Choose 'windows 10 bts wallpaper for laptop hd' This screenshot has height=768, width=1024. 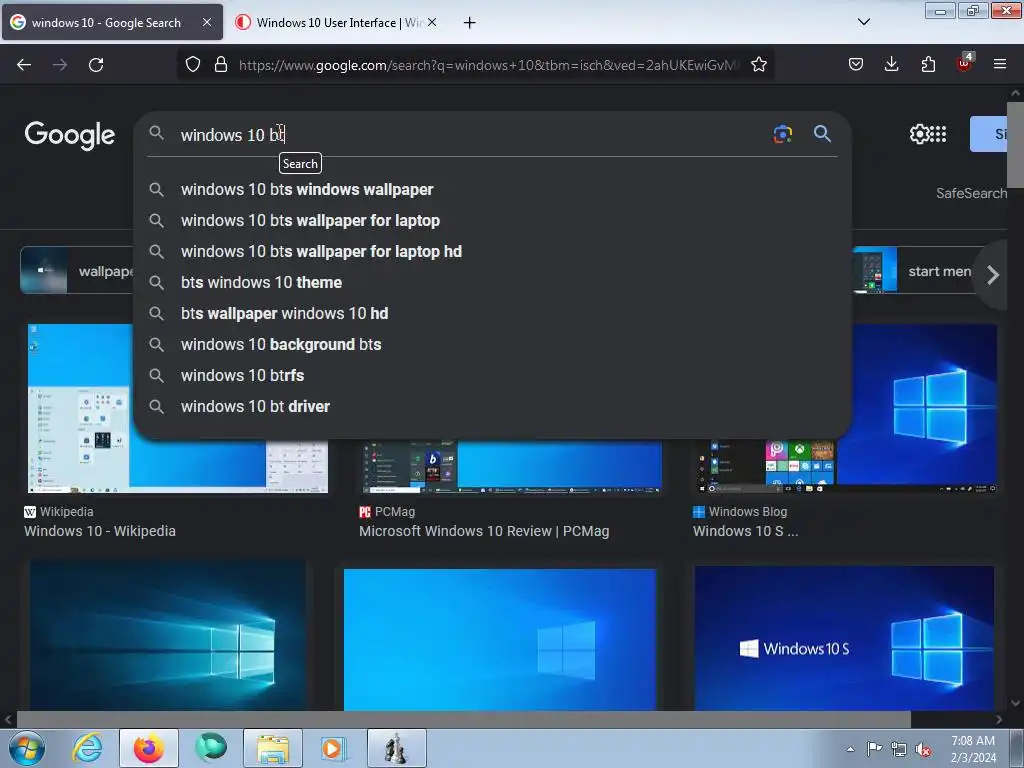click(x=492, y=251)
